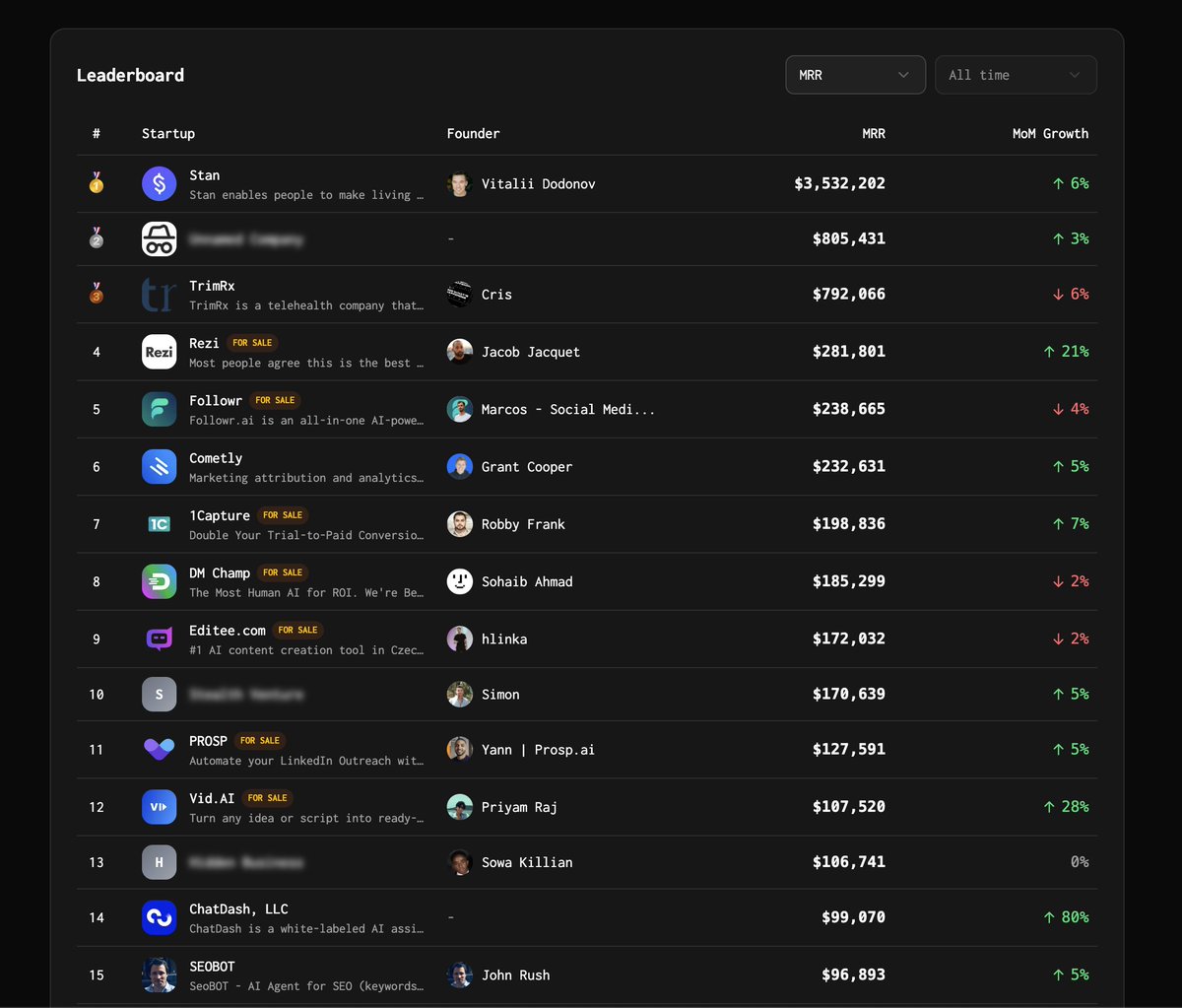Click the TrimRx logo

coord(160,294)
